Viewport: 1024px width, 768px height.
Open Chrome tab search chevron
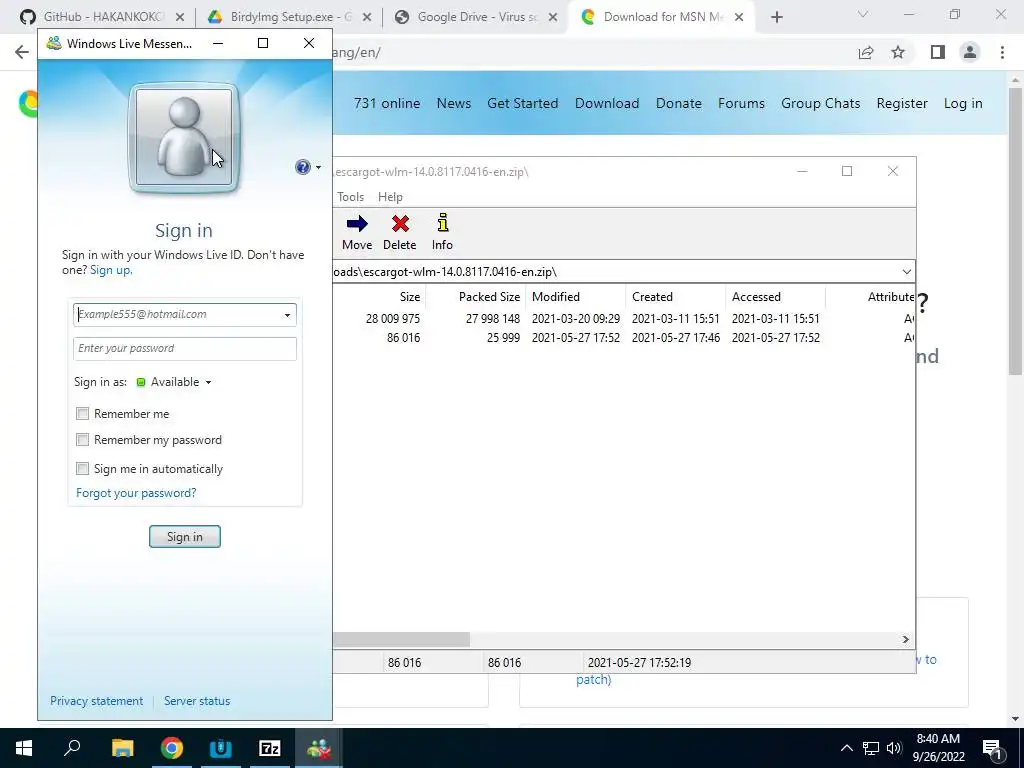pos(863,14)
